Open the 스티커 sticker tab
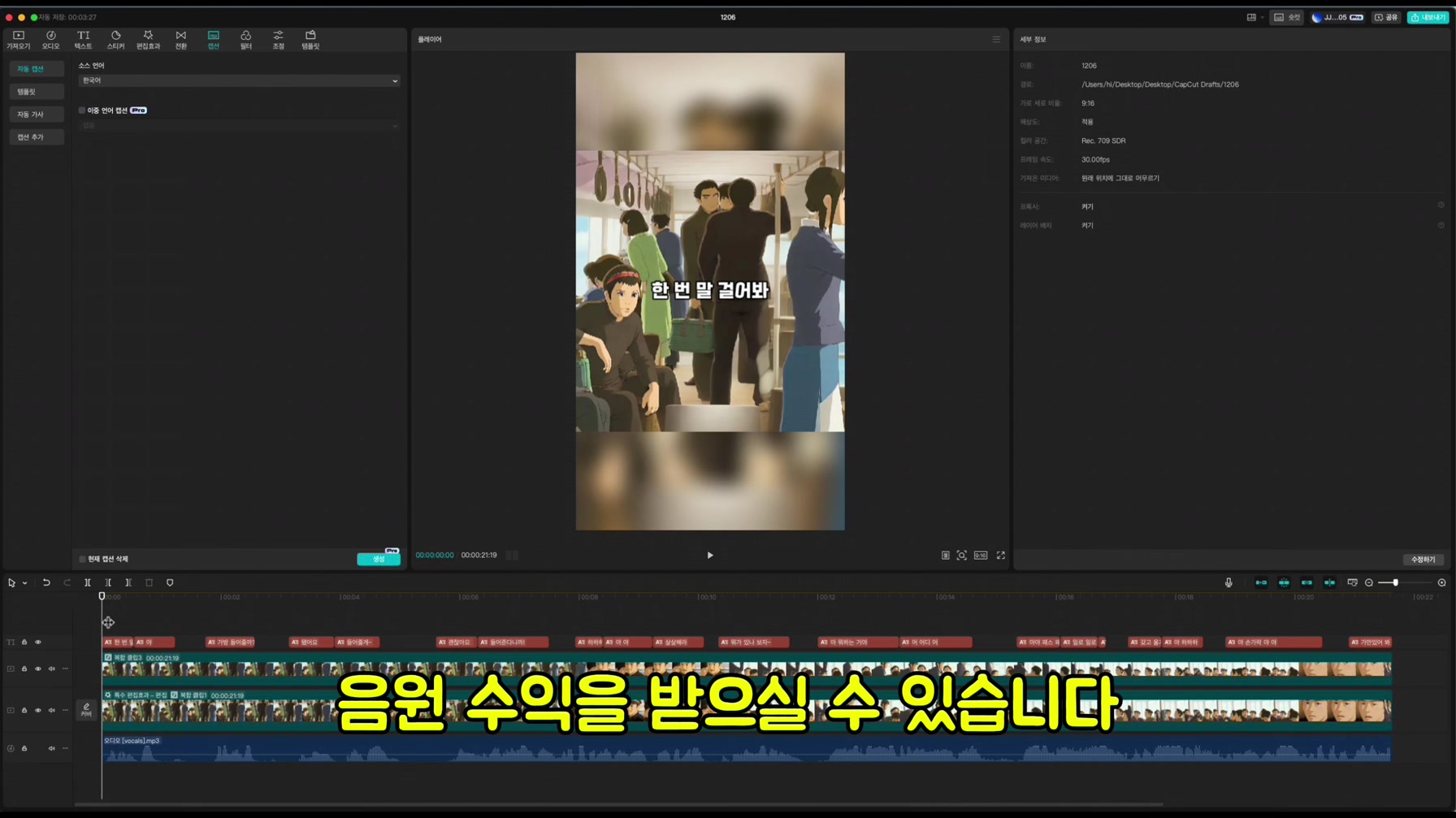The width and height of the screenshot is (1456, 818). click(x=115, y=40)
